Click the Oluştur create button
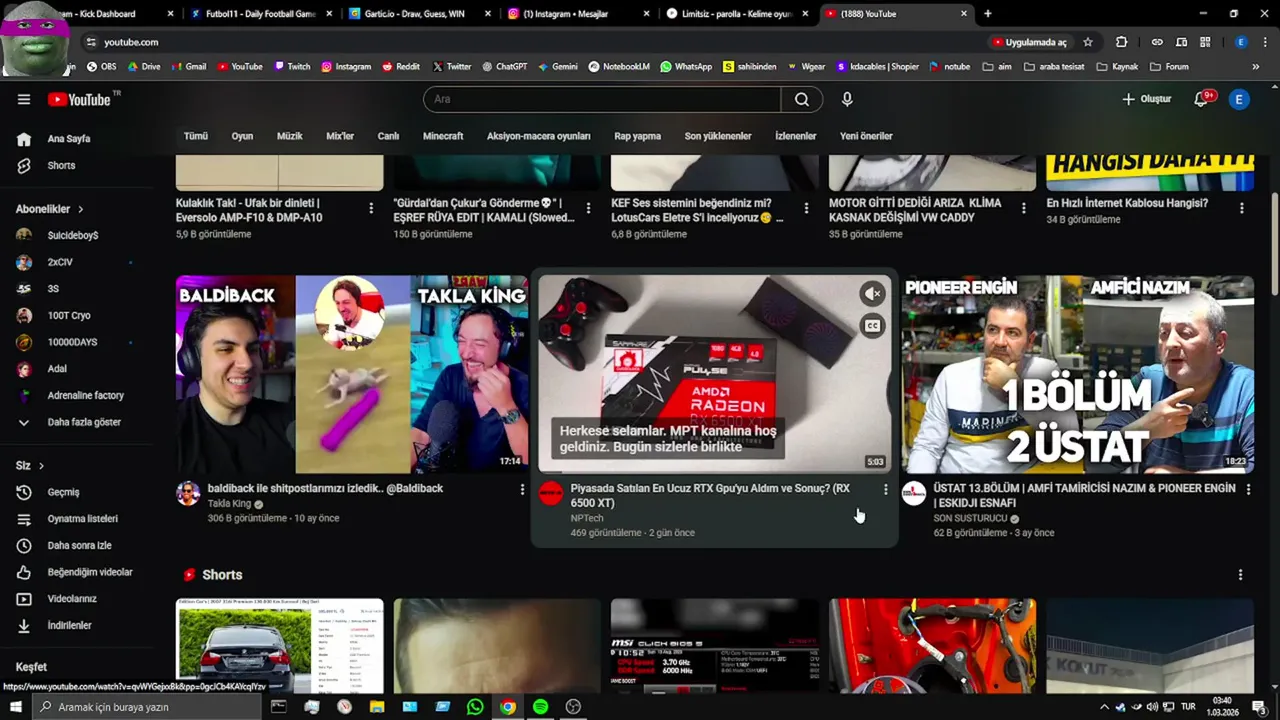This screenshot has width=1280, height=720. [1146, 99]
